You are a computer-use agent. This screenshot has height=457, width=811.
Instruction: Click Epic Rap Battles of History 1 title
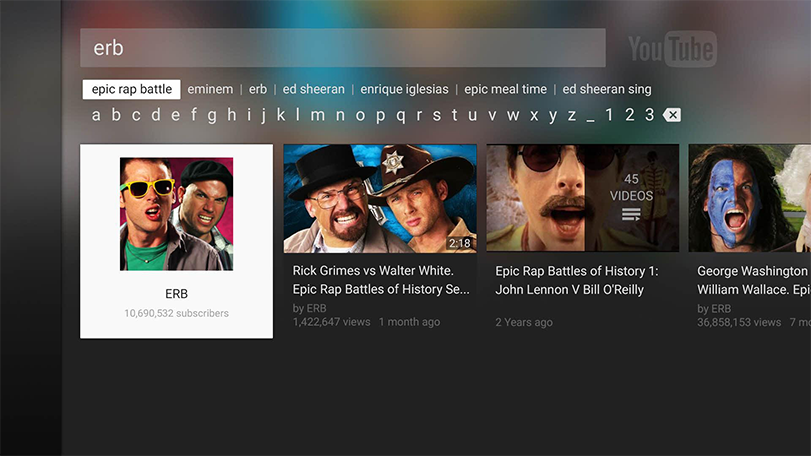point(577,280)
